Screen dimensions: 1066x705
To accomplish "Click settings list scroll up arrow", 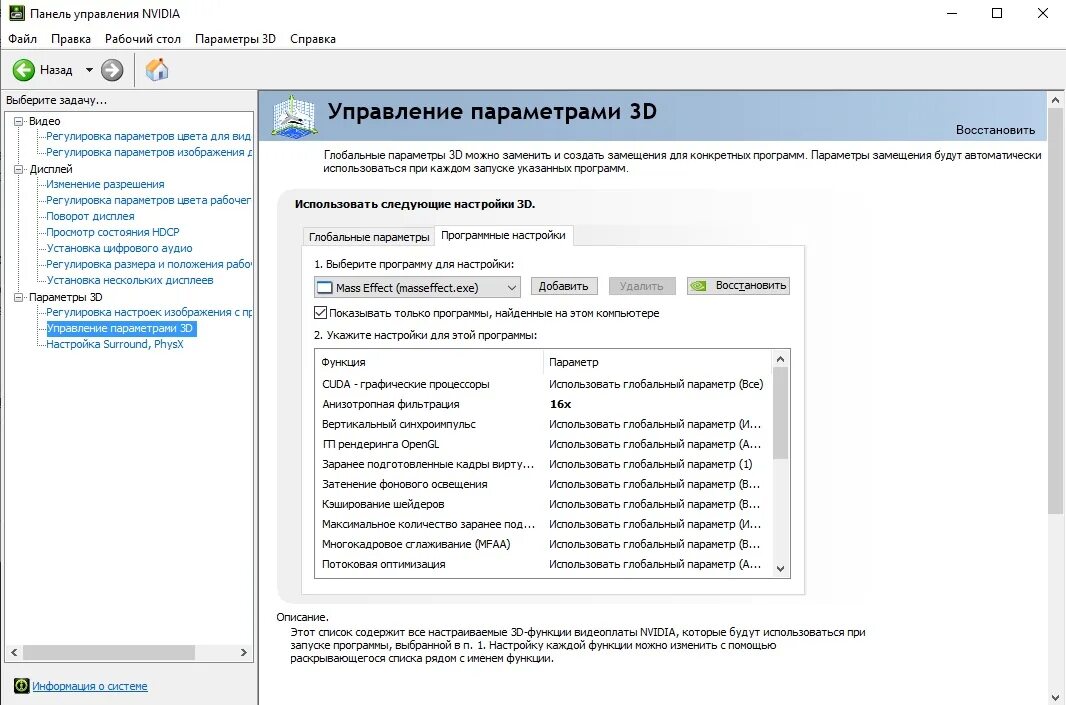I will 780,359.
